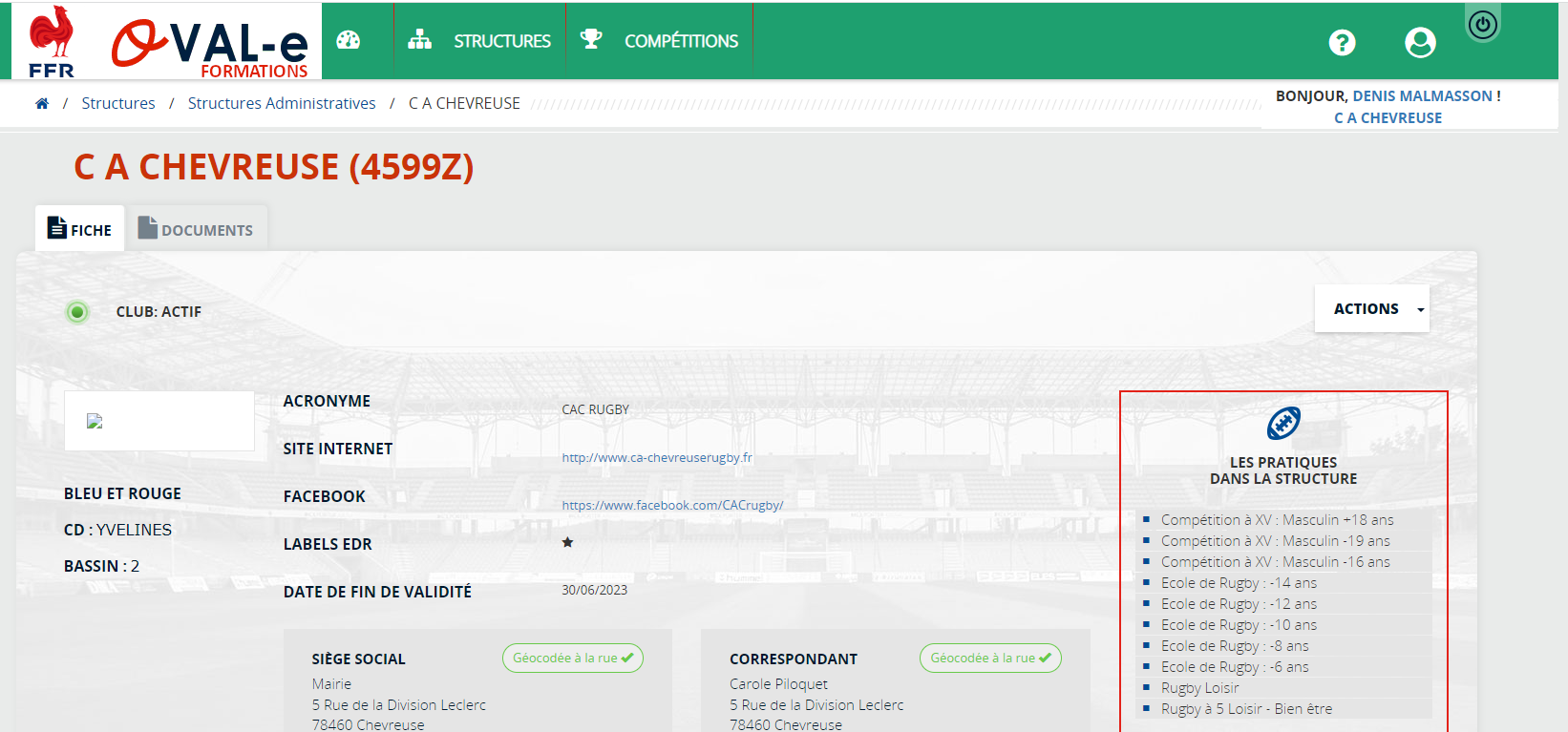Click the rugby ball practices icon

point(1283,423)
